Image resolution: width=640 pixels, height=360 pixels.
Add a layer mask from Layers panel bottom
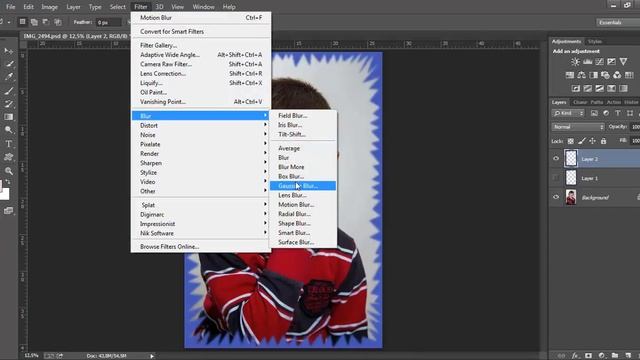(x=588, y=356)
